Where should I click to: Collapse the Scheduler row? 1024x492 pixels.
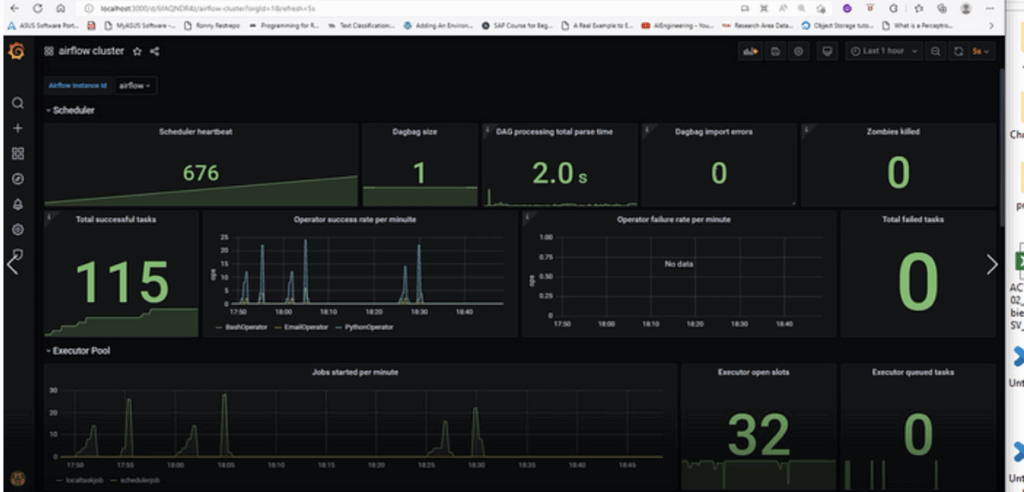[x=70, y=110]
